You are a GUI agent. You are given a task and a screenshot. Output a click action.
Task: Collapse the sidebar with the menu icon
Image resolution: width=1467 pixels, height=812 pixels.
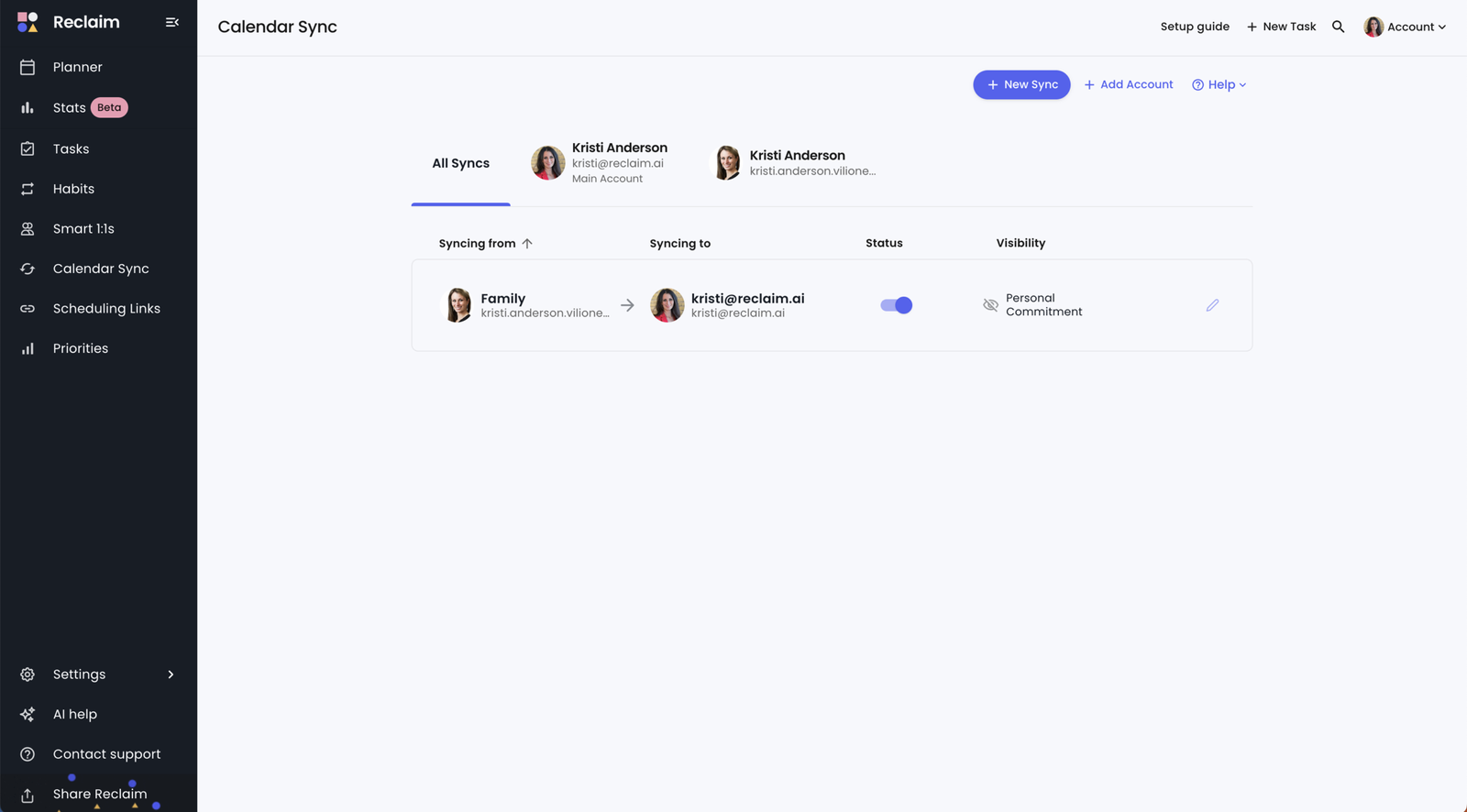pos(171,22)
